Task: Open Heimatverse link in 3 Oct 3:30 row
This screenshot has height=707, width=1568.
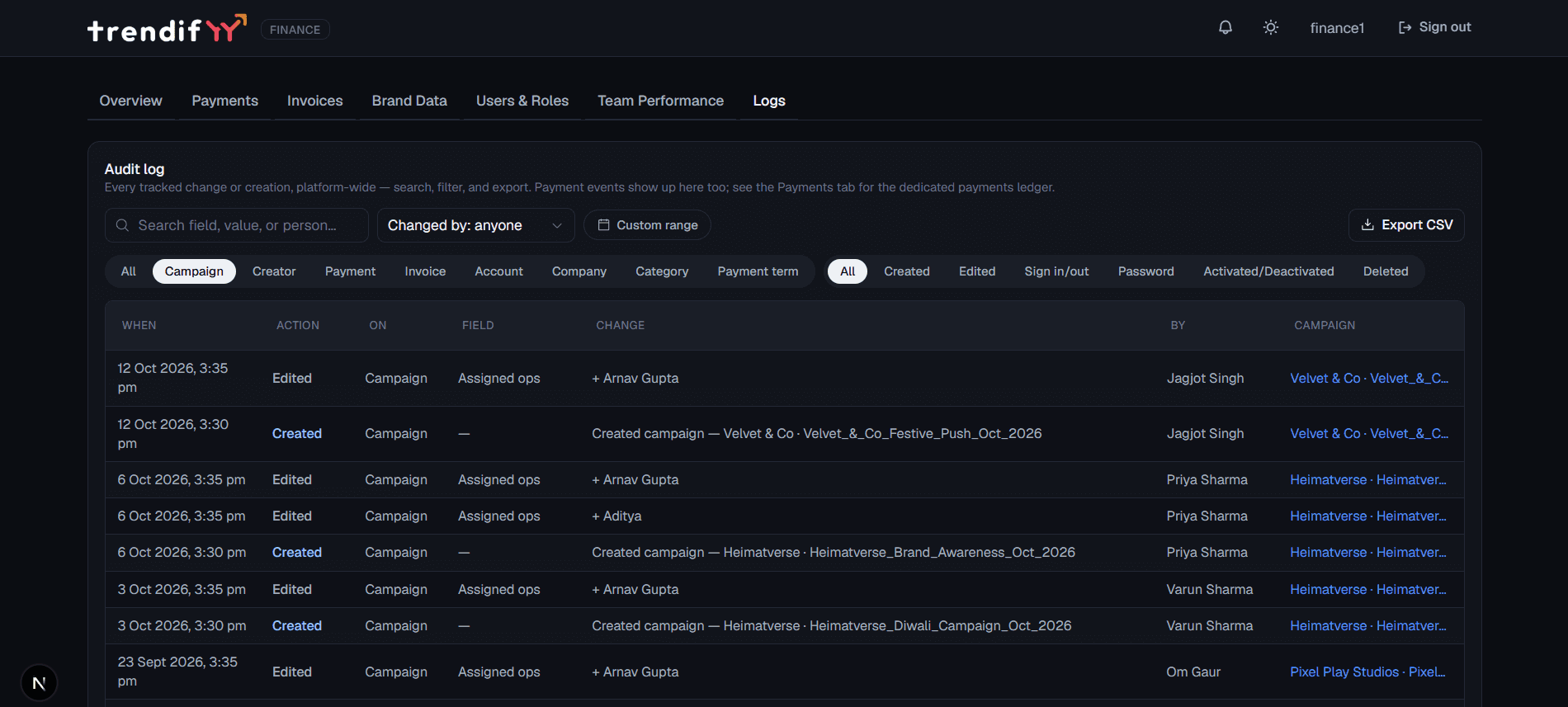Action: point(1368,625)
